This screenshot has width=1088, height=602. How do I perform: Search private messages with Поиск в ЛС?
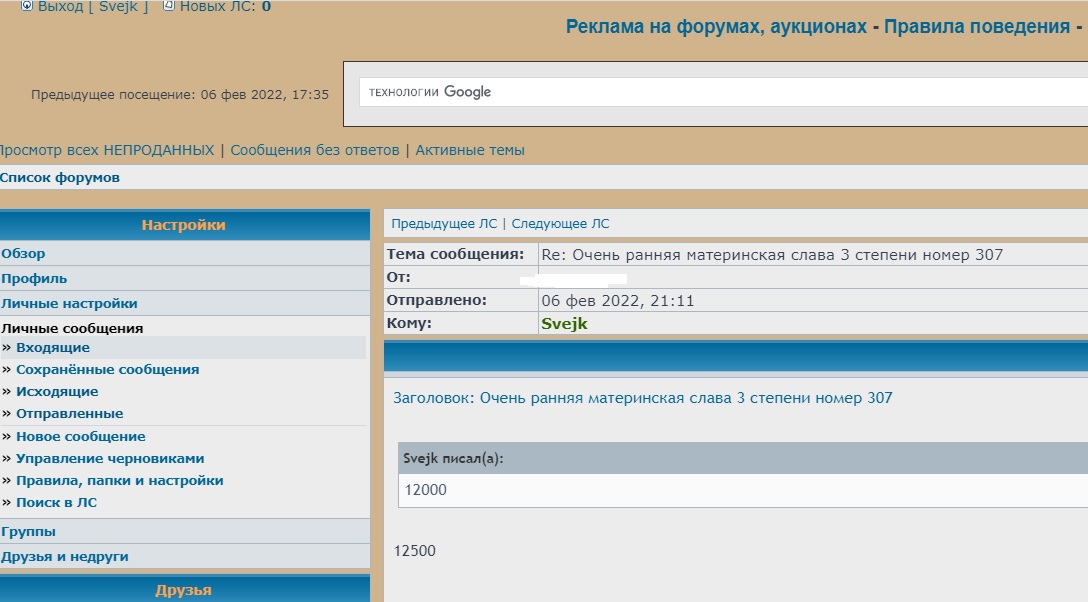56,502
